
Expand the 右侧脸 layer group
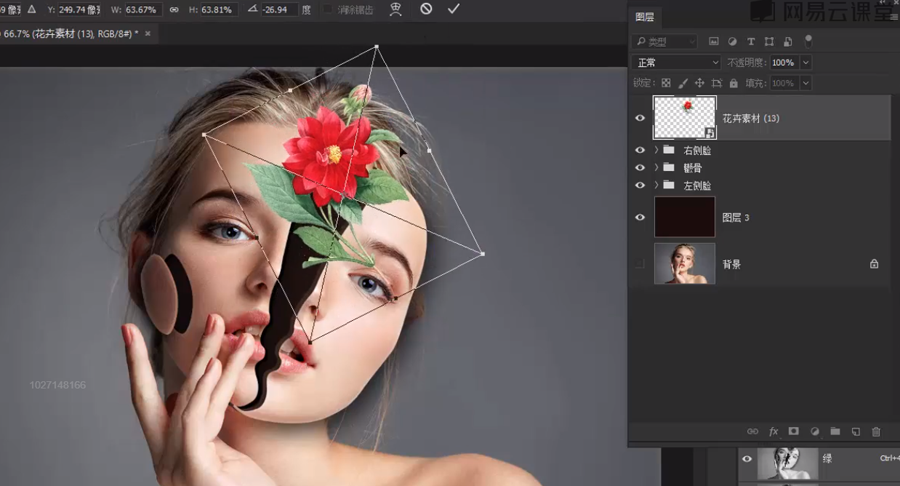(656, 150)
